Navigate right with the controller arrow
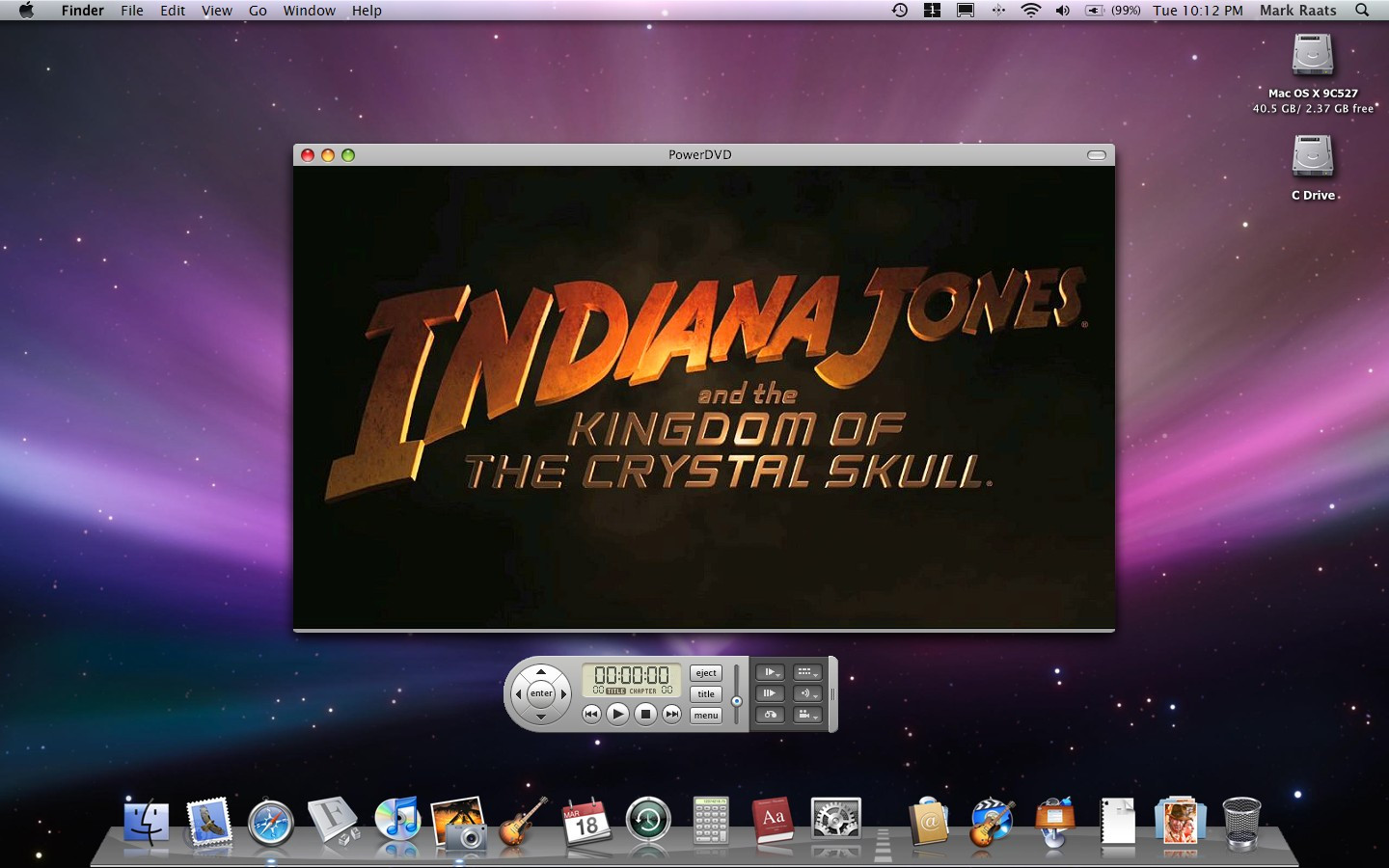The image size is (1389, 868). coord(563,693)
